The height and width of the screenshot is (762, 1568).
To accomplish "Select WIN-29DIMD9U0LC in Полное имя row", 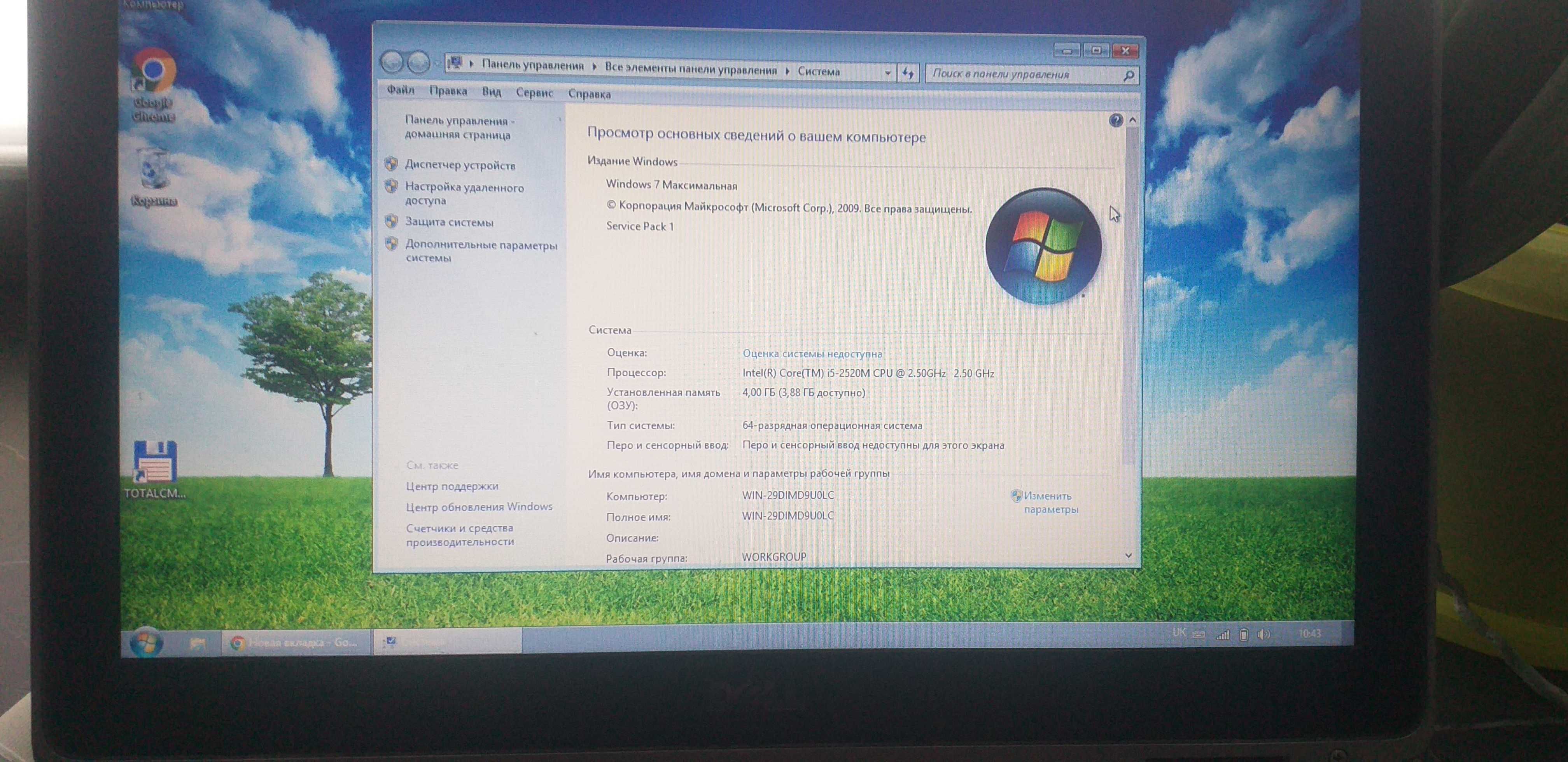I will (x=787, y=516).
